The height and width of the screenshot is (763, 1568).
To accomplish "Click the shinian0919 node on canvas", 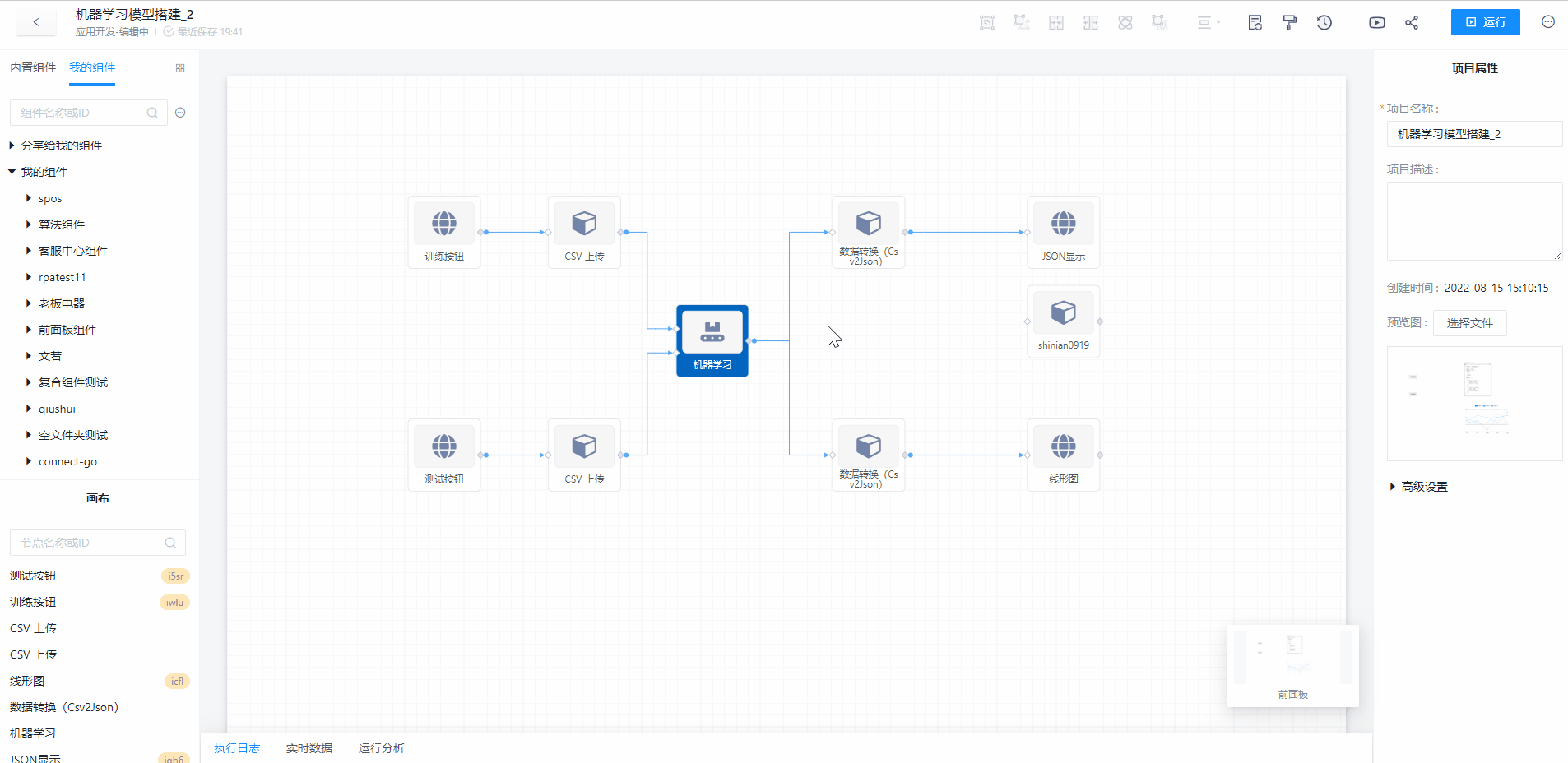I will coord(1063,321).
